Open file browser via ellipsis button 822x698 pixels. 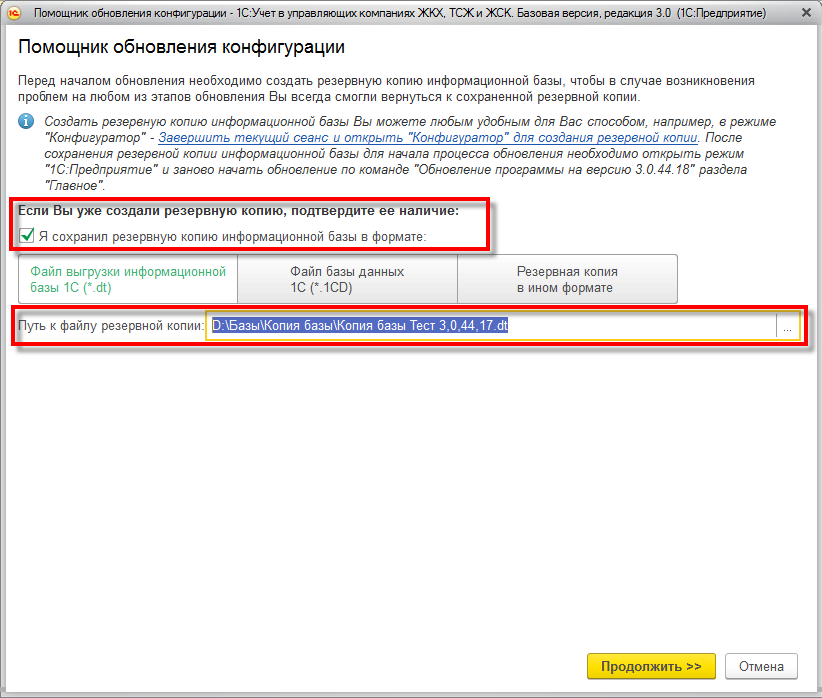pos(787,326)
